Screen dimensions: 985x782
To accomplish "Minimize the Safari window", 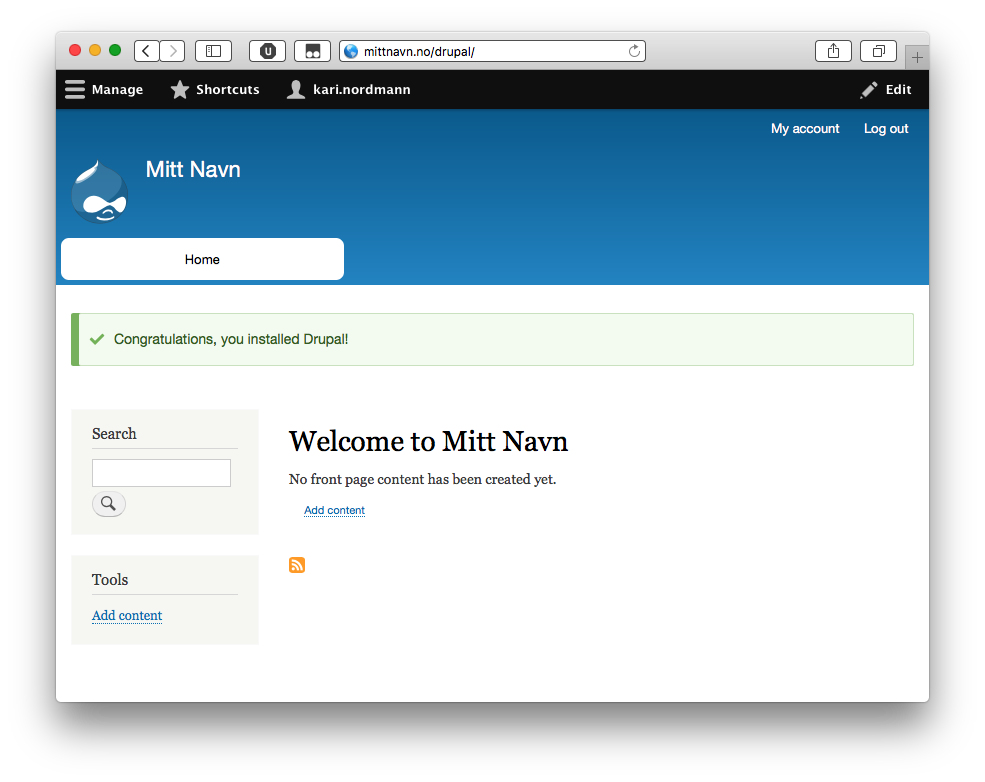I will pos(95,50).
